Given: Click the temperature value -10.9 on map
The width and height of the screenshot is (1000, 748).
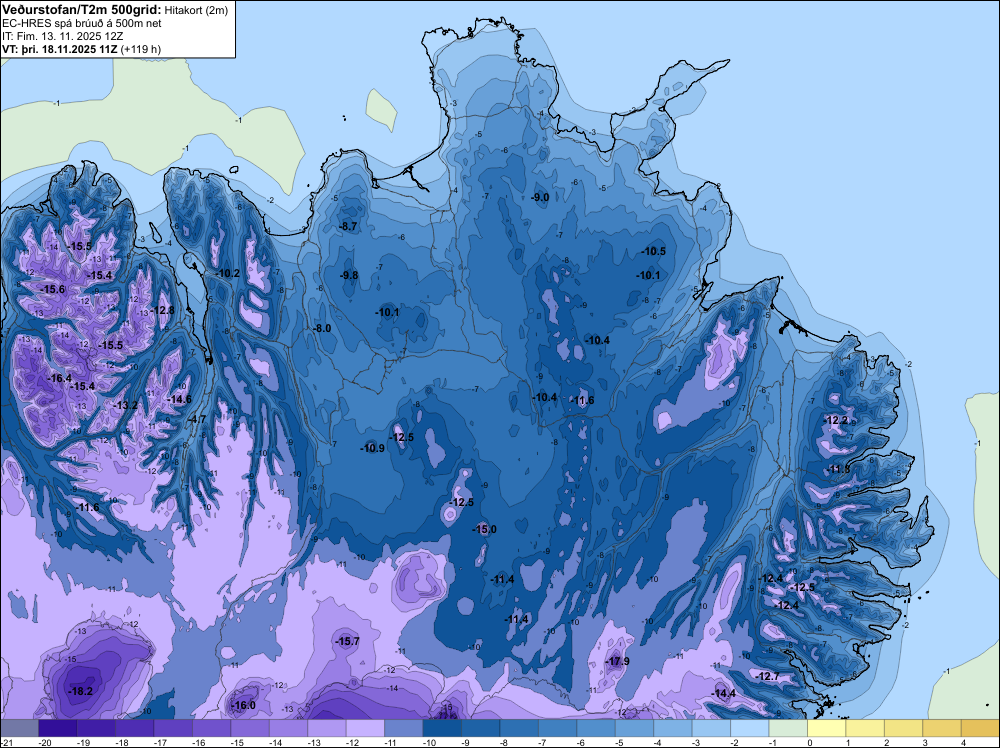Looking at the screenshot, I should coord(372,448).
